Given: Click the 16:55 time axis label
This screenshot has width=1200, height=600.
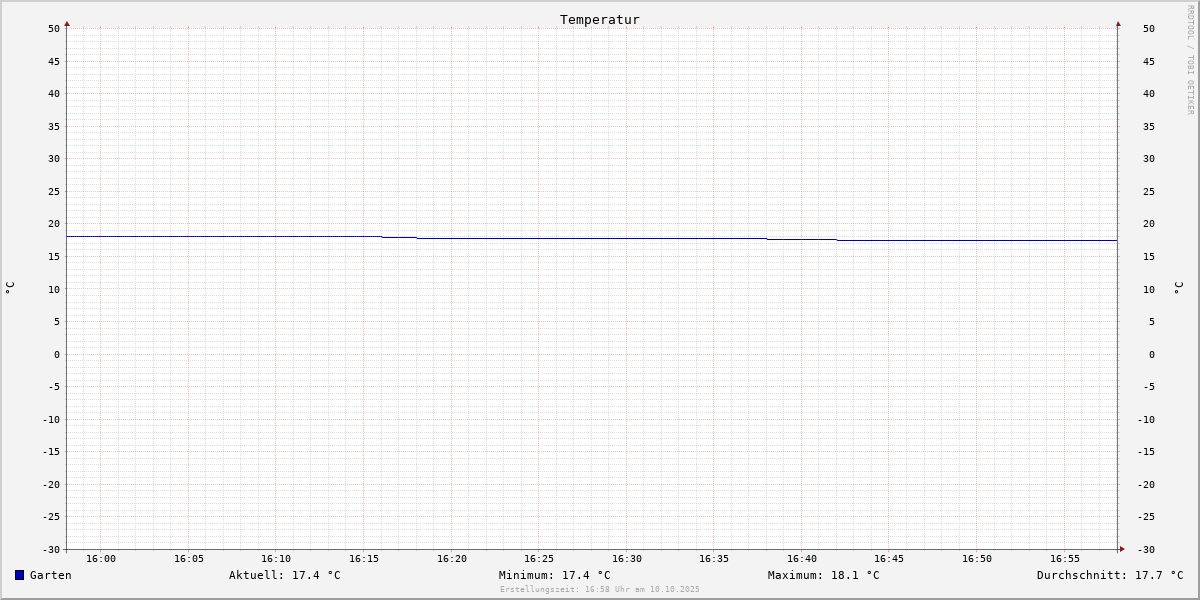Looking at the screenshot, I should (1065, 559).
